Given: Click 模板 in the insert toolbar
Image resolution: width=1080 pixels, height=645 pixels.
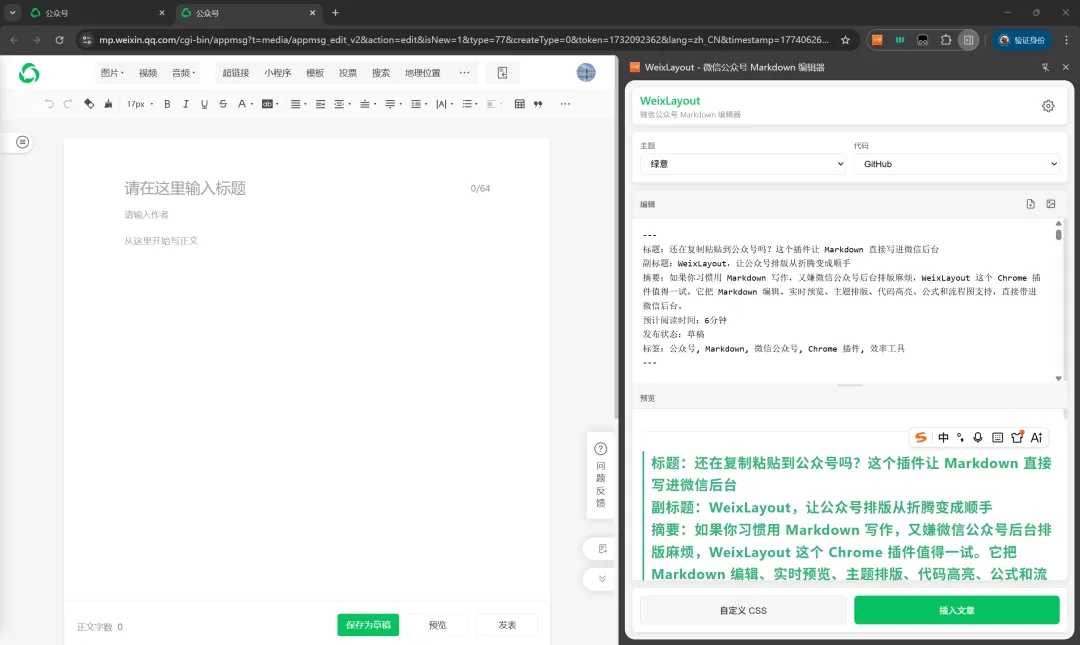Looking at the screenshot, I should click(315, 72).
